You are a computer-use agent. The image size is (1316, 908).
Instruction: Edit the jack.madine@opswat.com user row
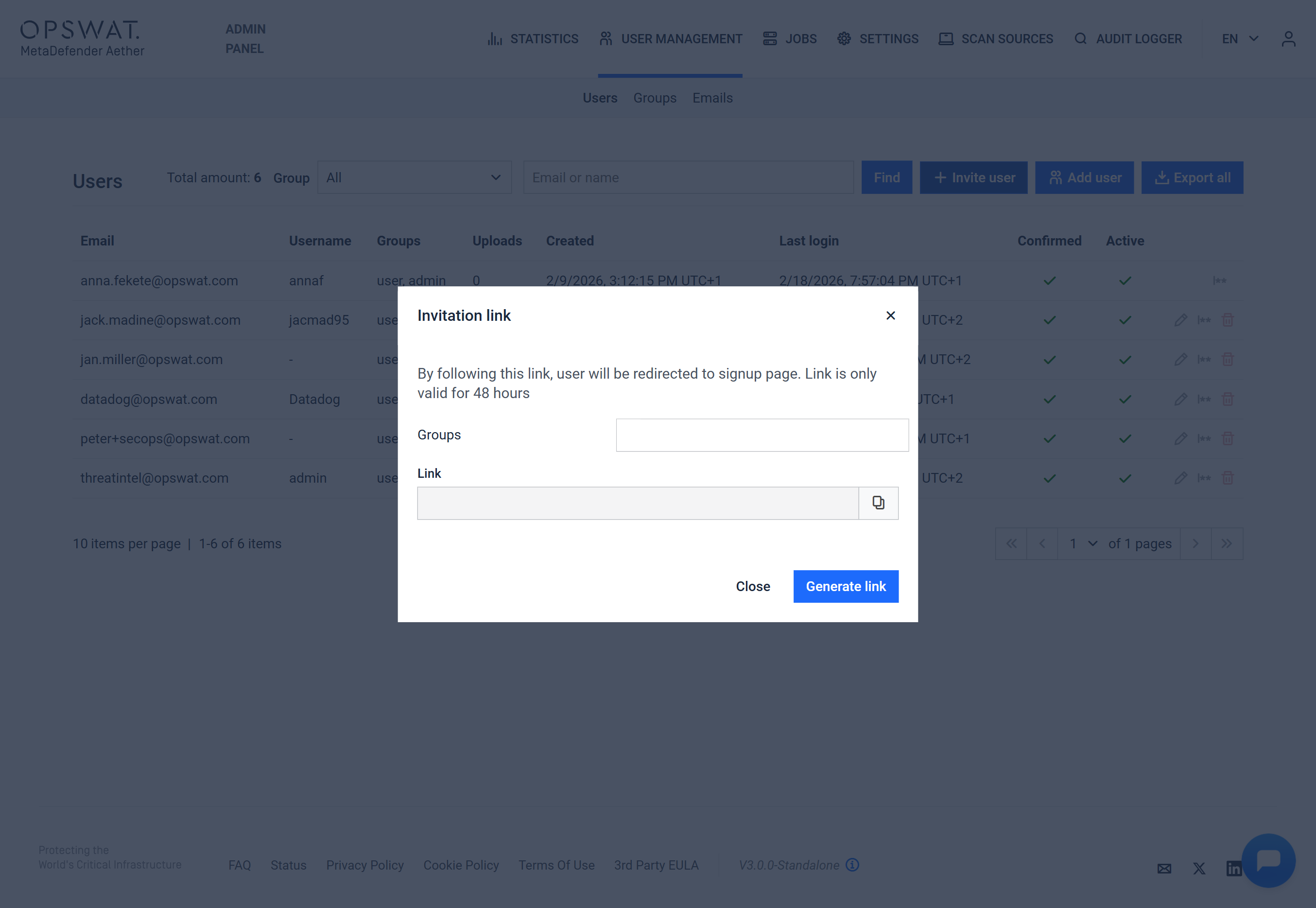click(x=1180, y=320)
